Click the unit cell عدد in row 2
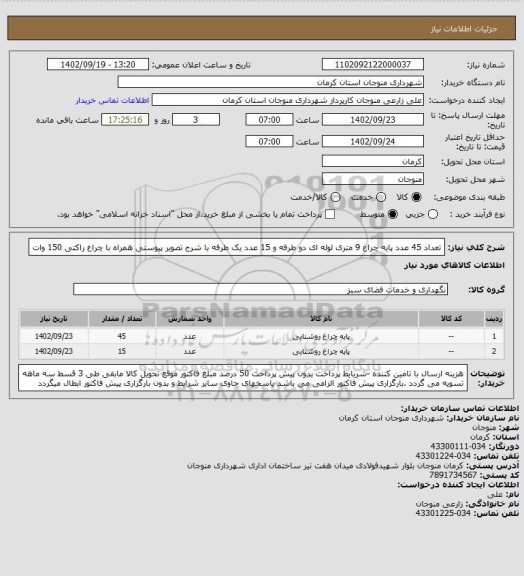 tap(190, 351)
